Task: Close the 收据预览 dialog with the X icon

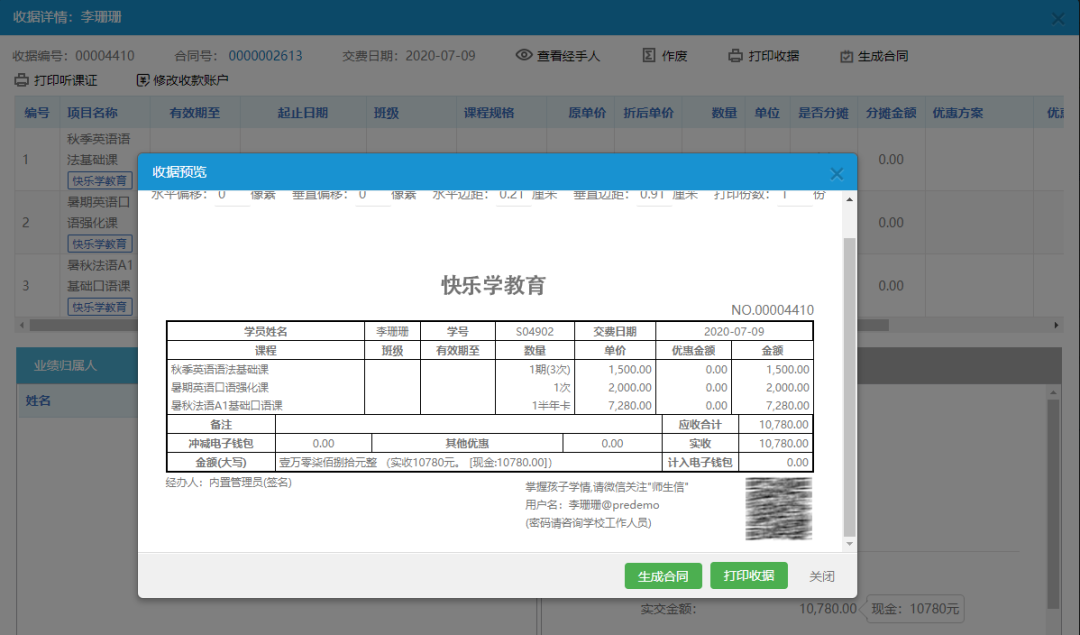Action: 837,174
